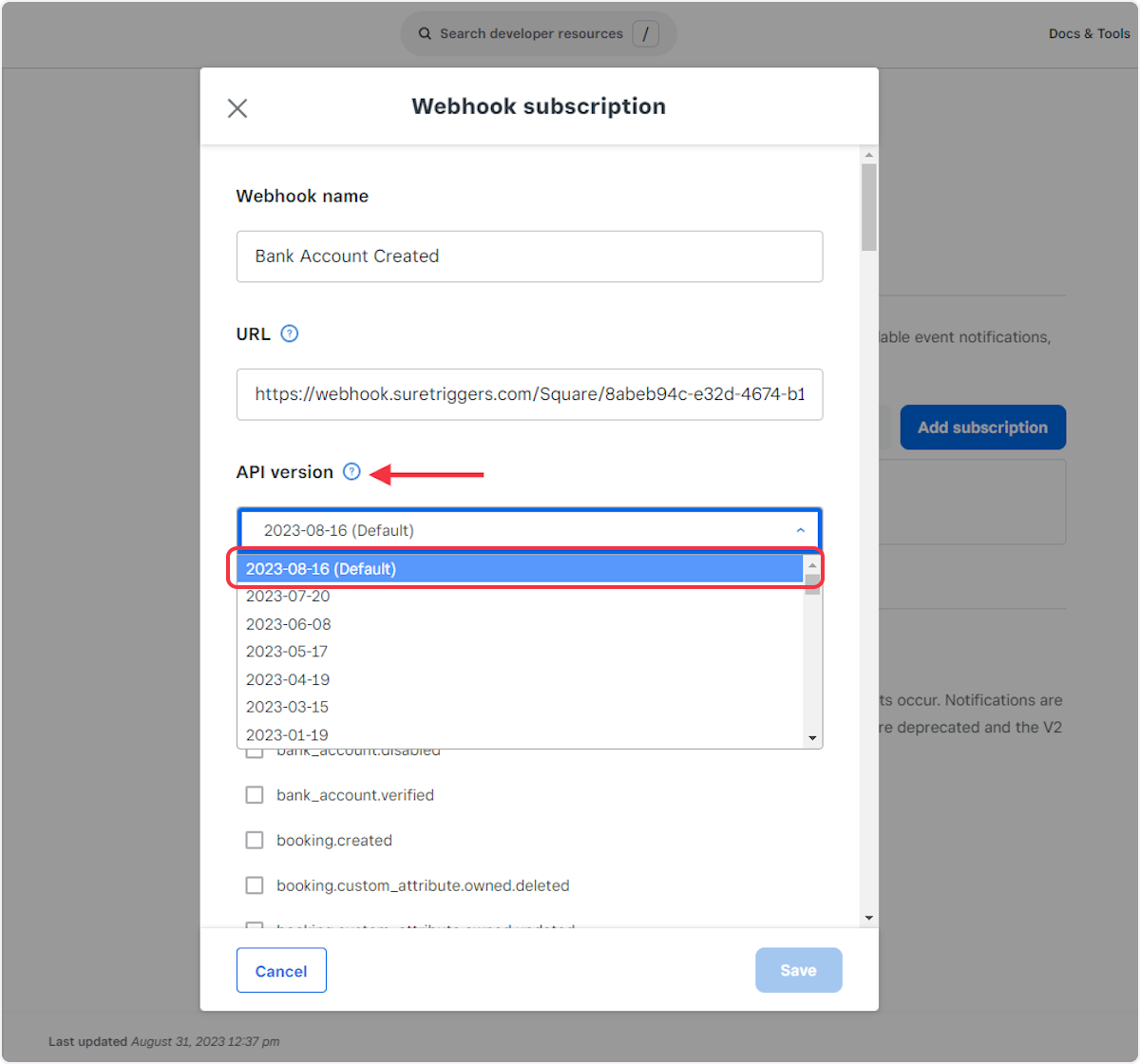Select the webhook URL text field

tap(529, 394)
